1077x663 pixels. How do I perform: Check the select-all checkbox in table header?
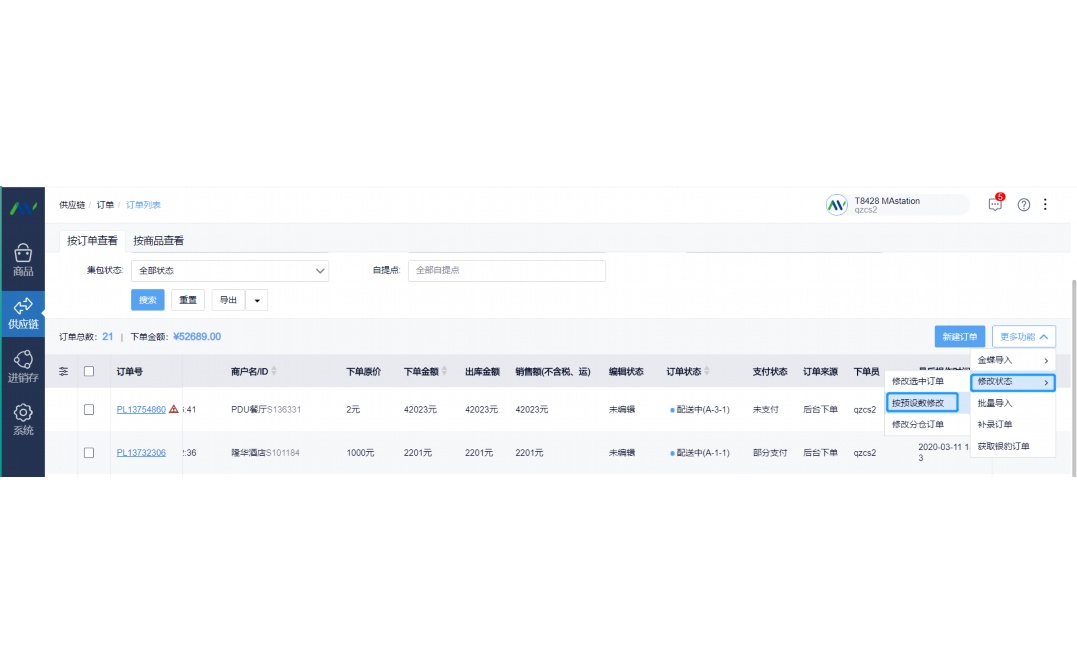(88, 370)
